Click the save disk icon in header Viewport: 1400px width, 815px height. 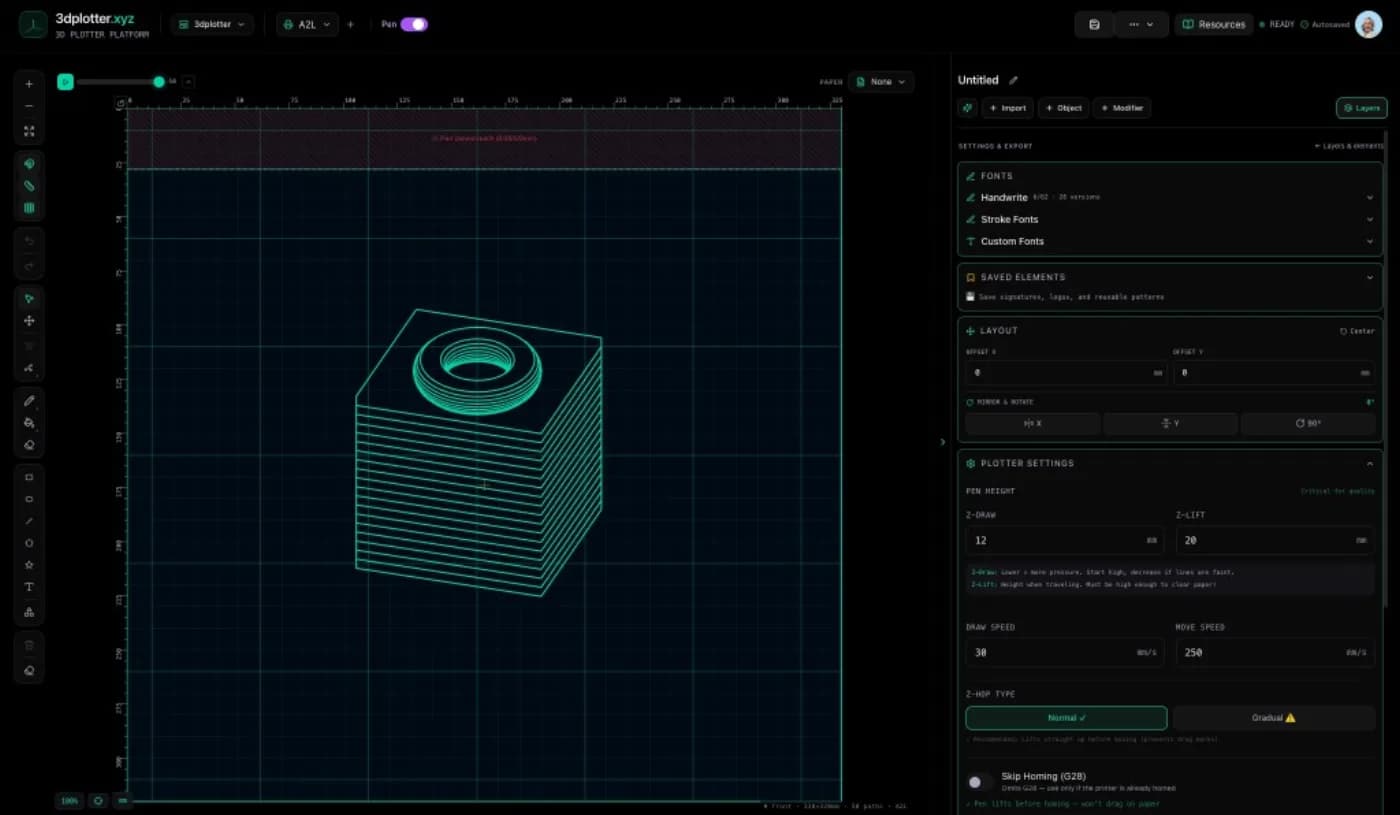point(1094,24)
